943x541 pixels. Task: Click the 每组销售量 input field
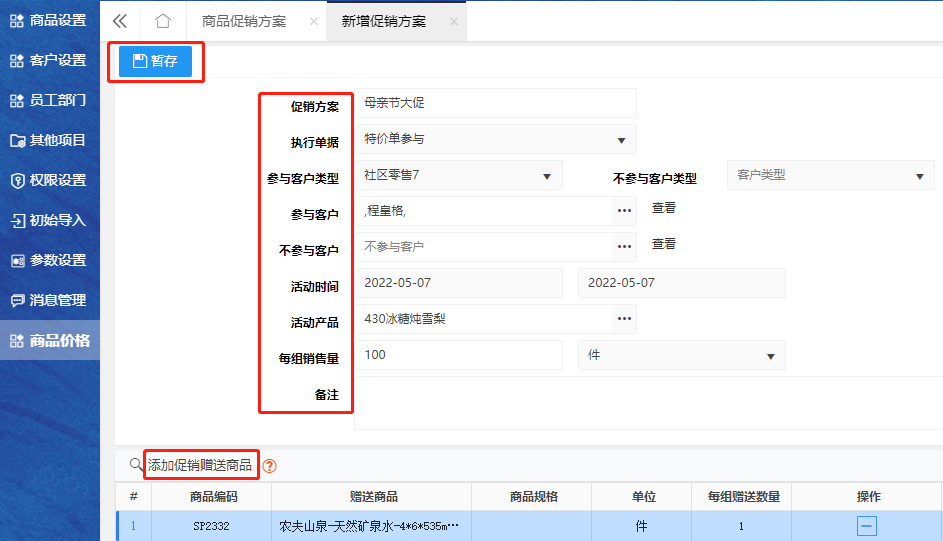pyautogui.click(x=460, y=355)
